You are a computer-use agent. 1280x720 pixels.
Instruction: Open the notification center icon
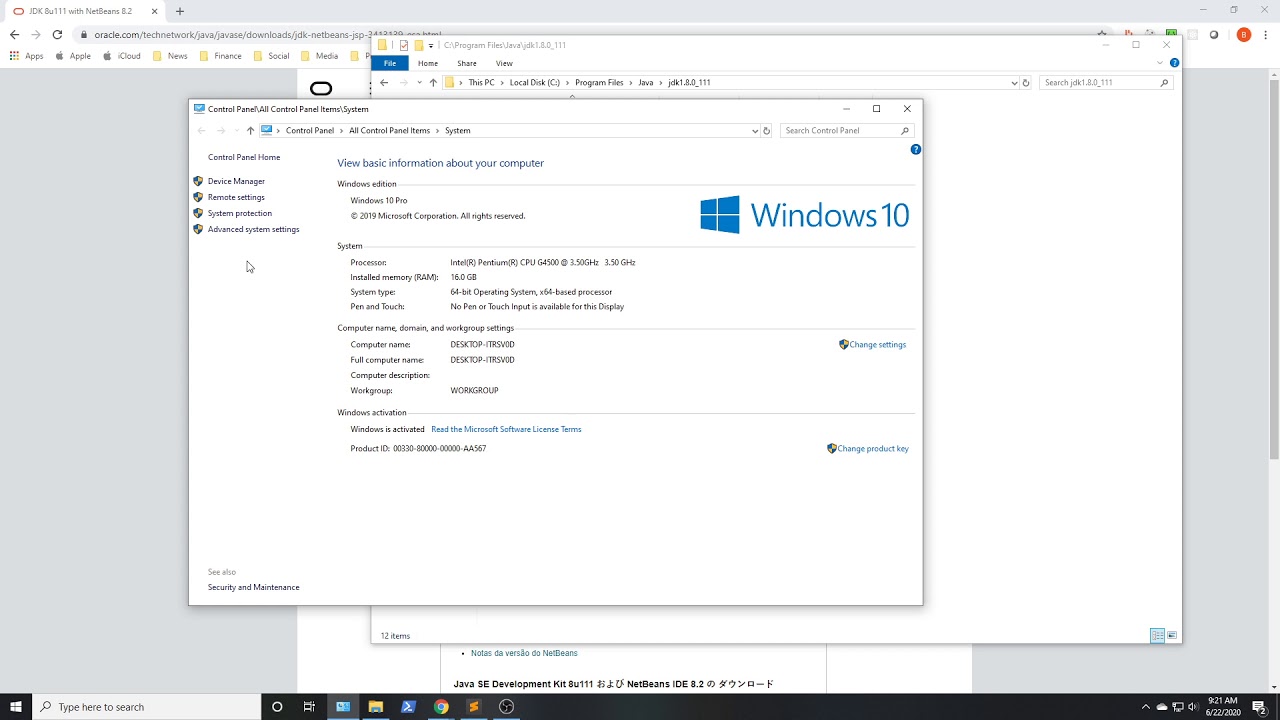(1259, 706)
